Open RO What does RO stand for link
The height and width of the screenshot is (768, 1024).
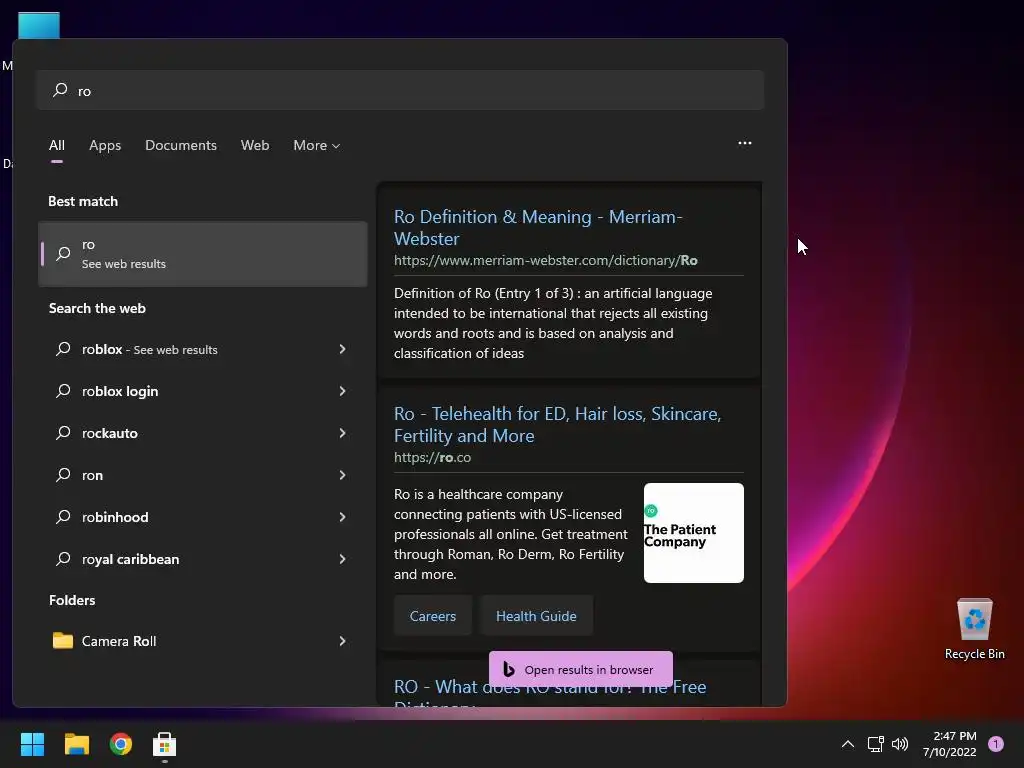click(550, 695)
